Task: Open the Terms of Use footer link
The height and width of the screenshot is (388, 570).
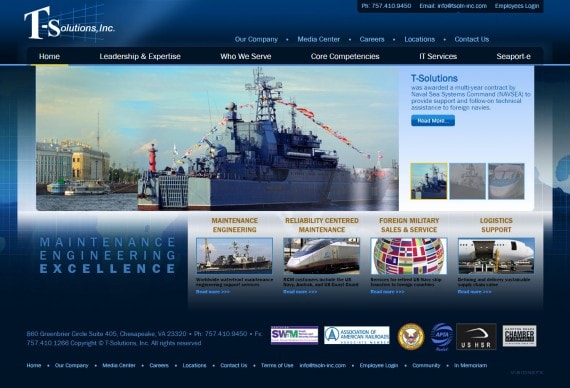Action: pos(277,365)
